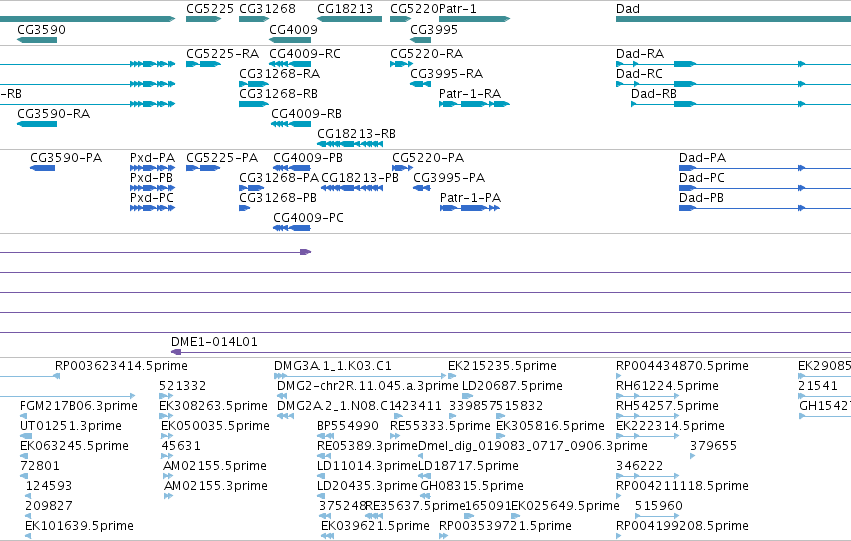Screen dimensions: 851x541
Task: Click transcript CG4009-RC
Action: point(290,64)
